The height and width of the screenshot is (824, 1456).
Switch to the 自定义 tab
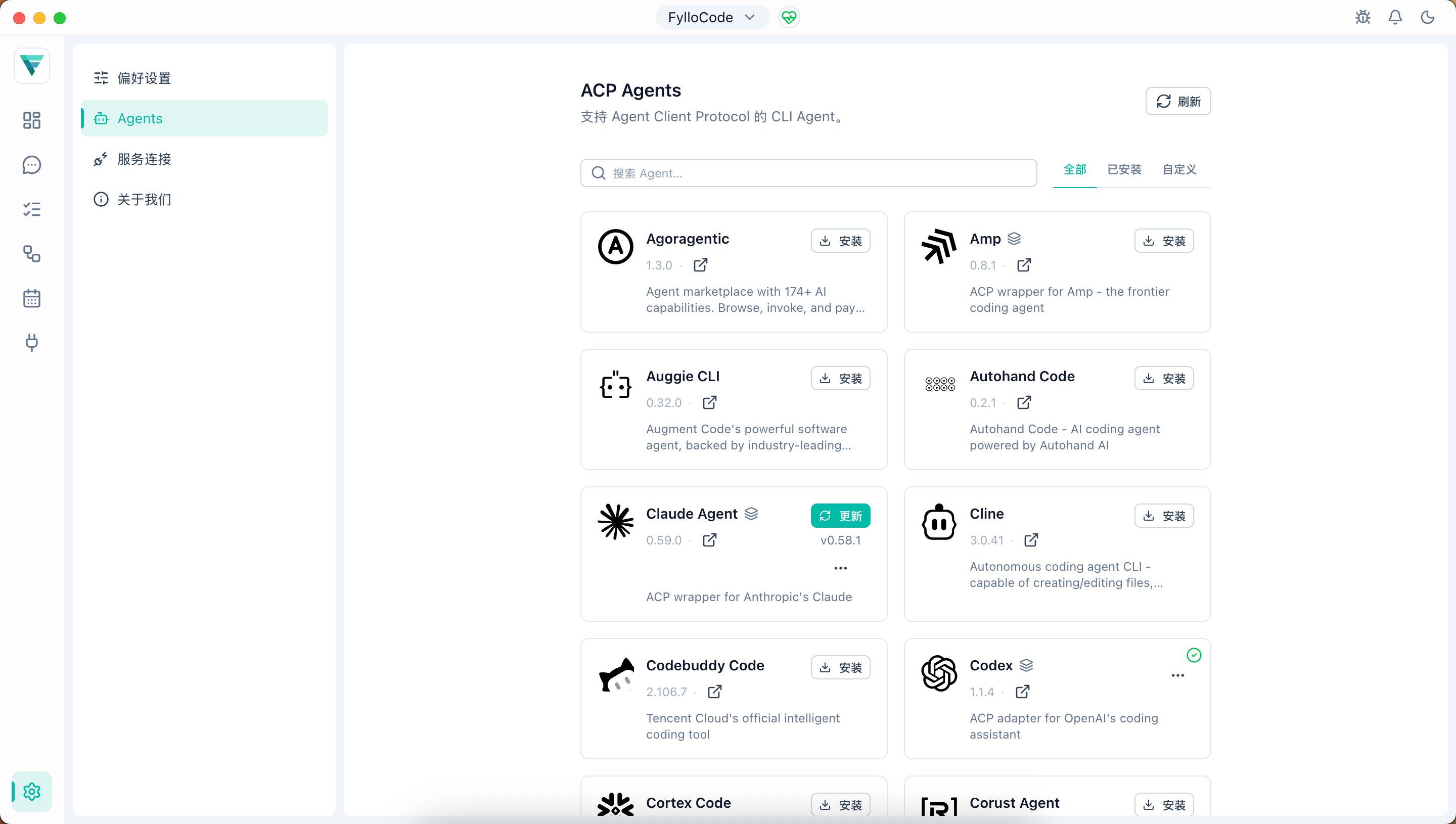[x=1179, y=169]
